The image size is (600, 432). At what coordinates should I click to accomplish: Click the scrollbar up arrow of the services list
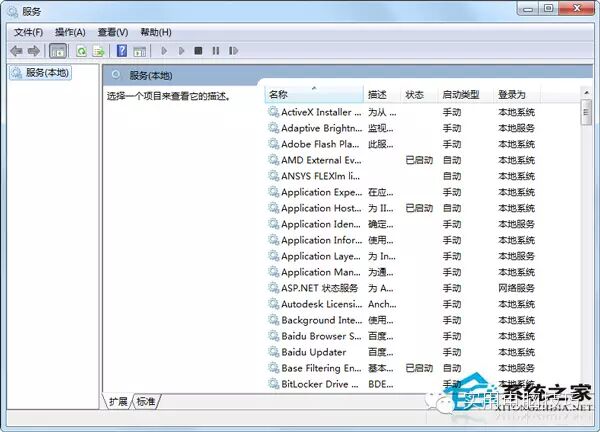click(x=586, y=93)
